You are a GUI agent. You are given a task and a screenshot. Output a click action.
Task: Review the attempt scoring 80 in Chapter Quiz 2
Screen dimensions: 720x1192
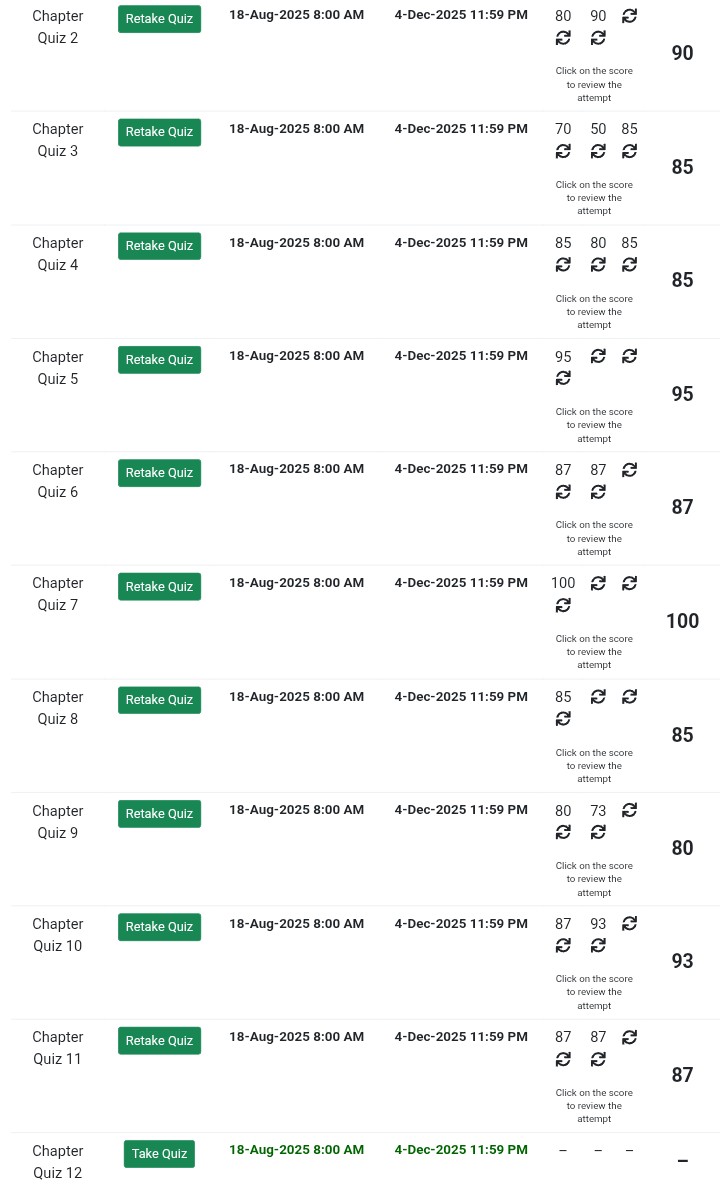coord(563,16)
